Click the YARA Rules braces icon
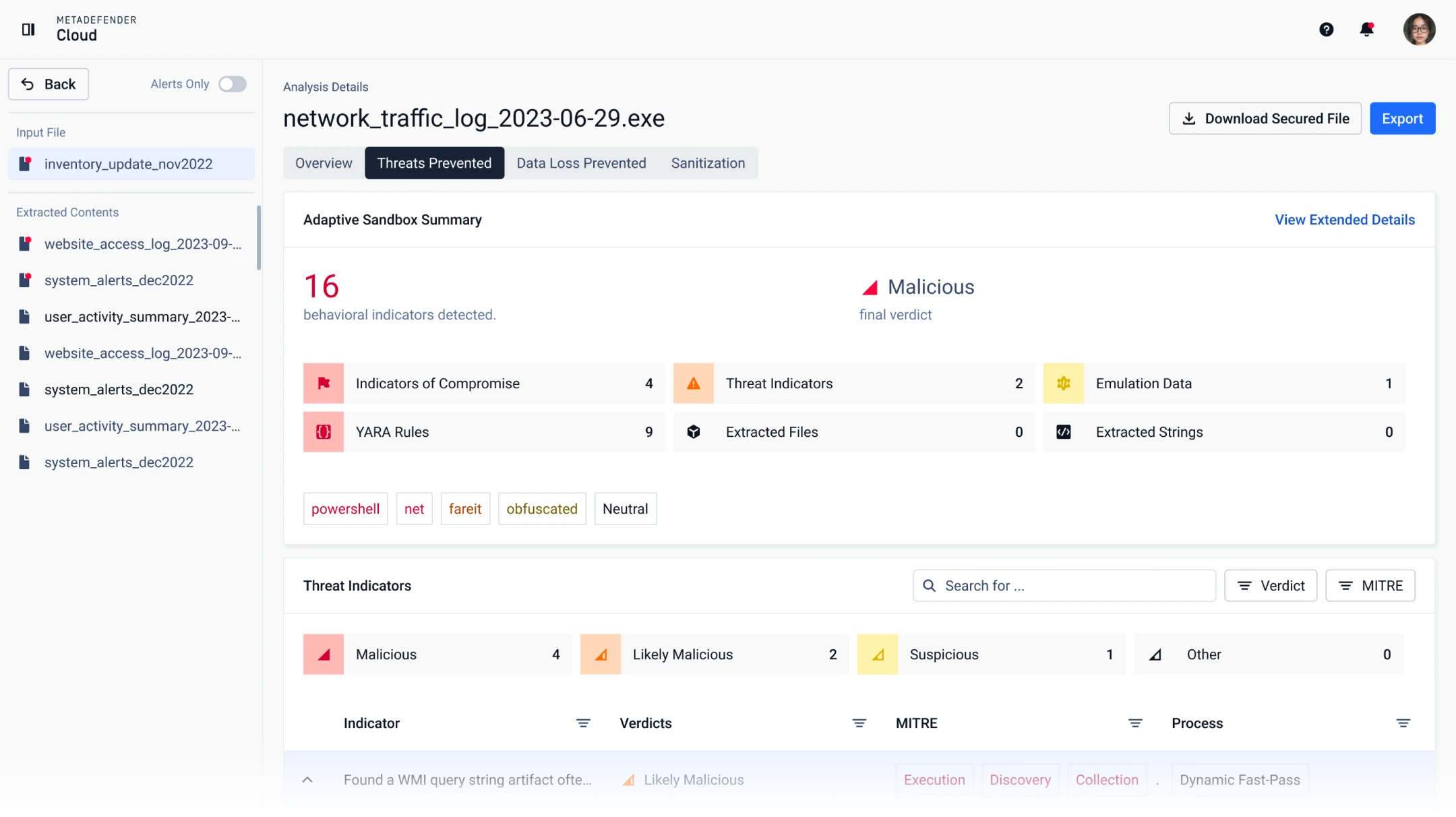1456x817 pixels. pyautogui.click(x=324, y=432)
